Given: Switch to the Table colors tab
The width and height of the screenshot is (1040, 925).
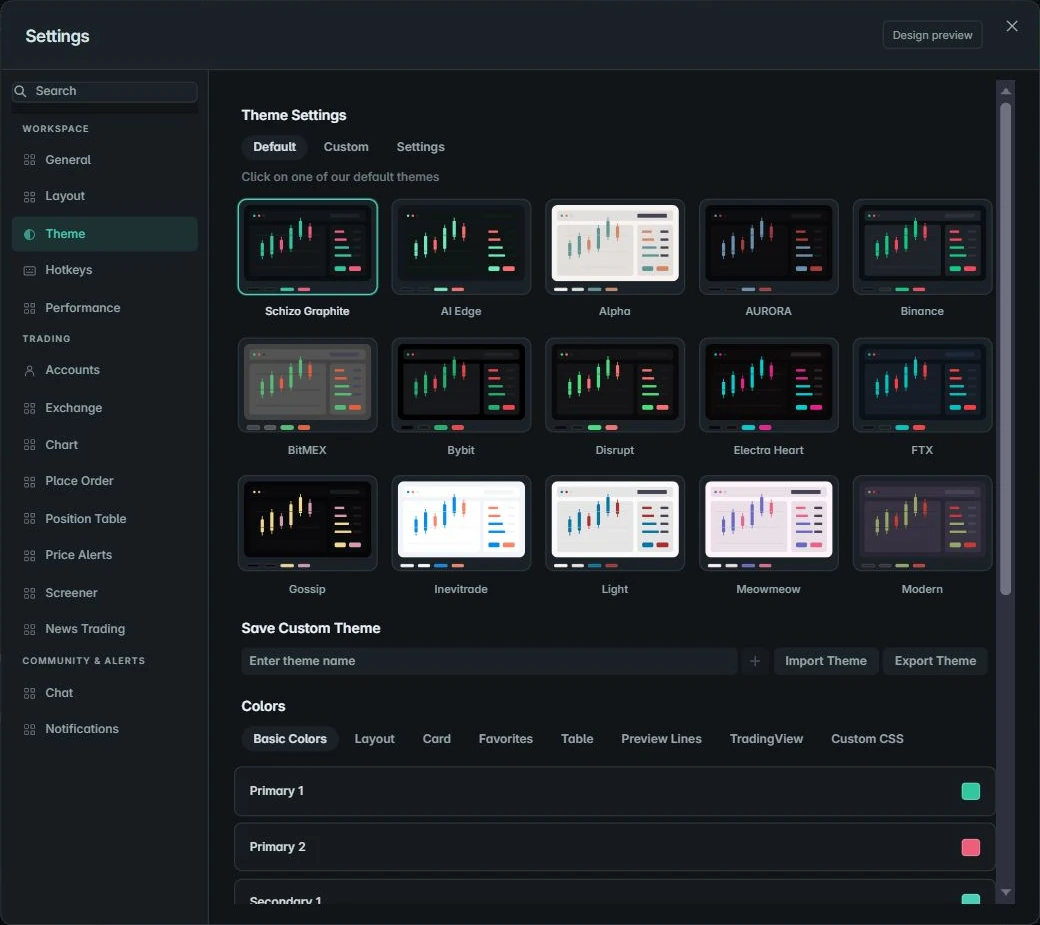Looking at the screenshot, I should pos(577,739).
